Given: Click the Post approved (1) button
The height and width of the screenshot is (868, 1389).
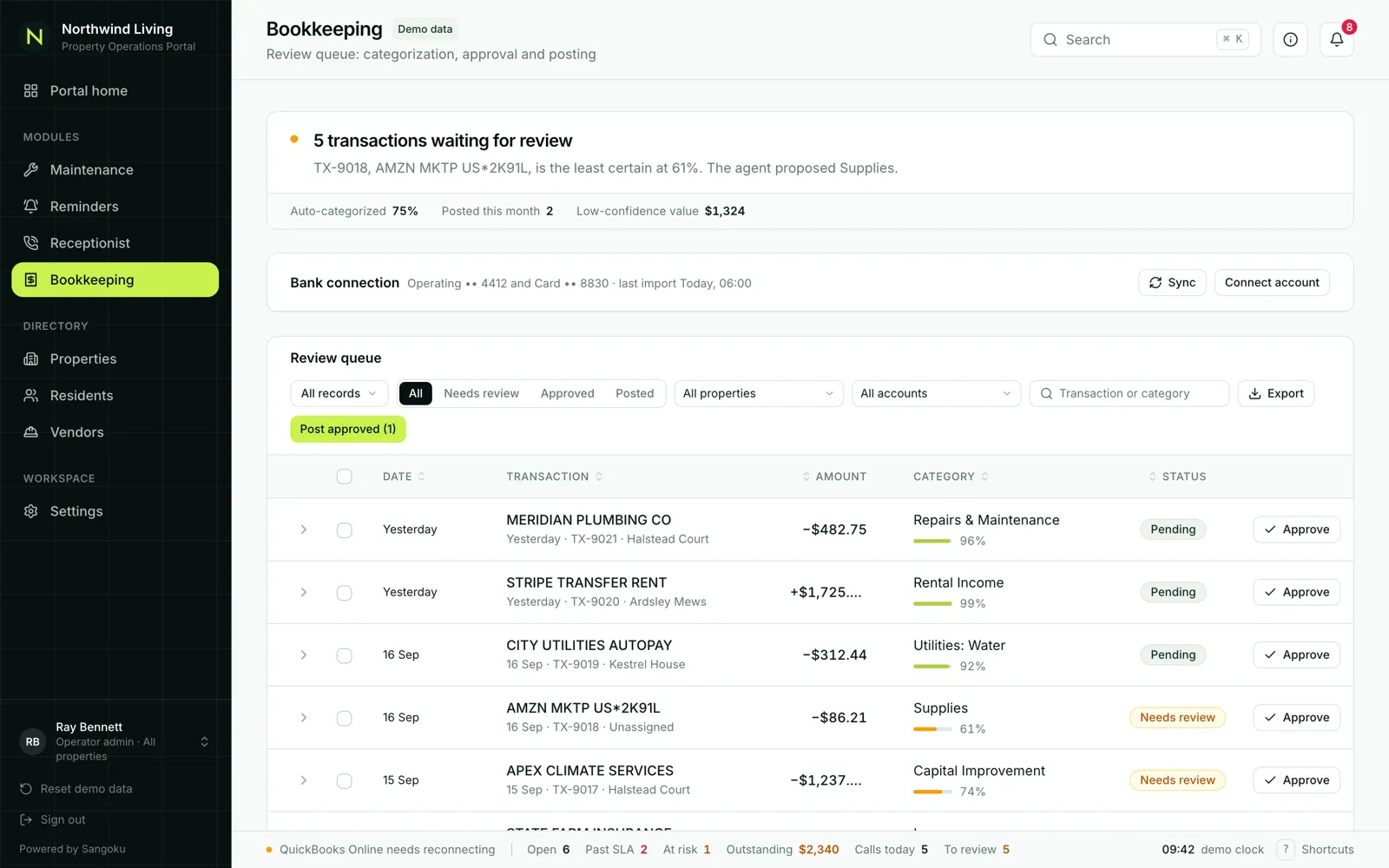Looking at the screenshot, I should tap(348, 429).
